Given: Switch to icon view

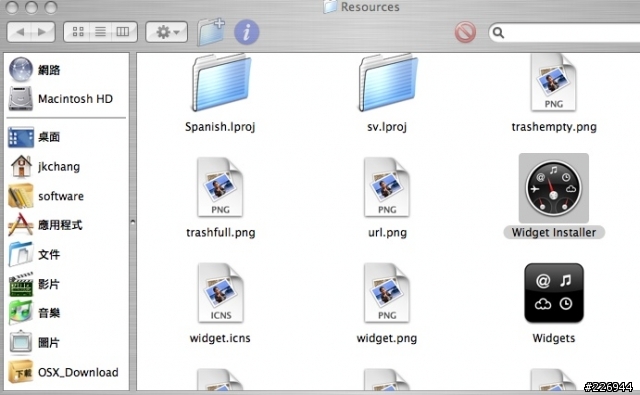Looking at the screenshot, I should (78, 32).
